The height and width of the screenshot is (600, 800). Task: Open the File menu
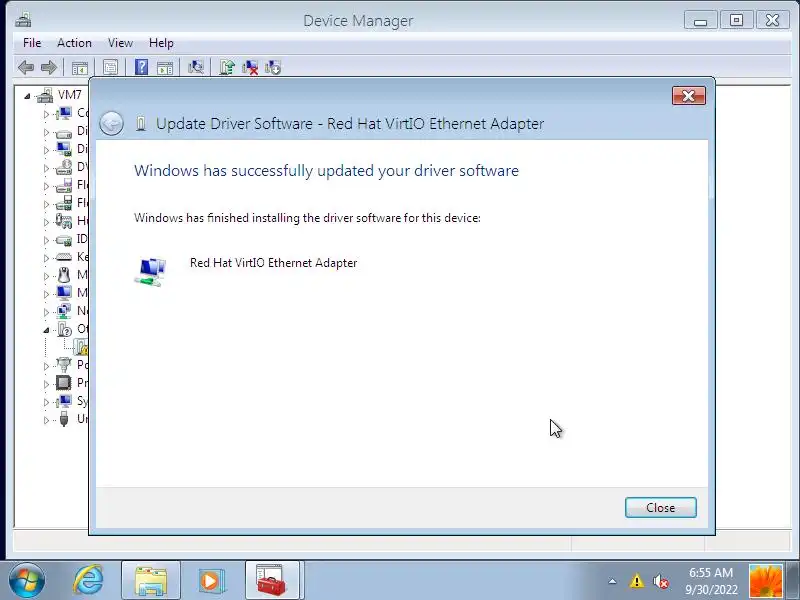32,43
